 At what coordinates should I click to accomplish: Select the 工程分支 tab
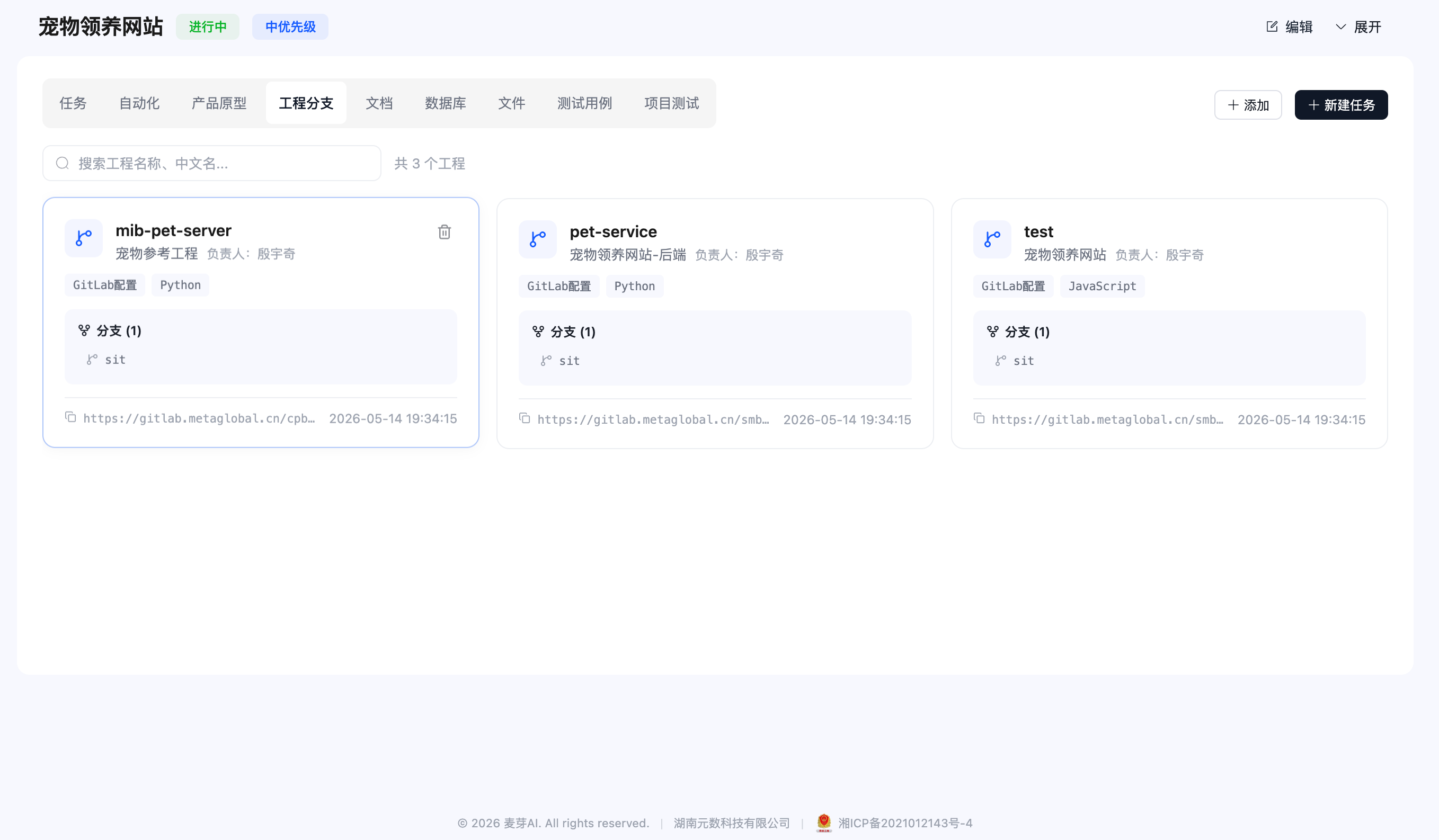click(306, 103)
